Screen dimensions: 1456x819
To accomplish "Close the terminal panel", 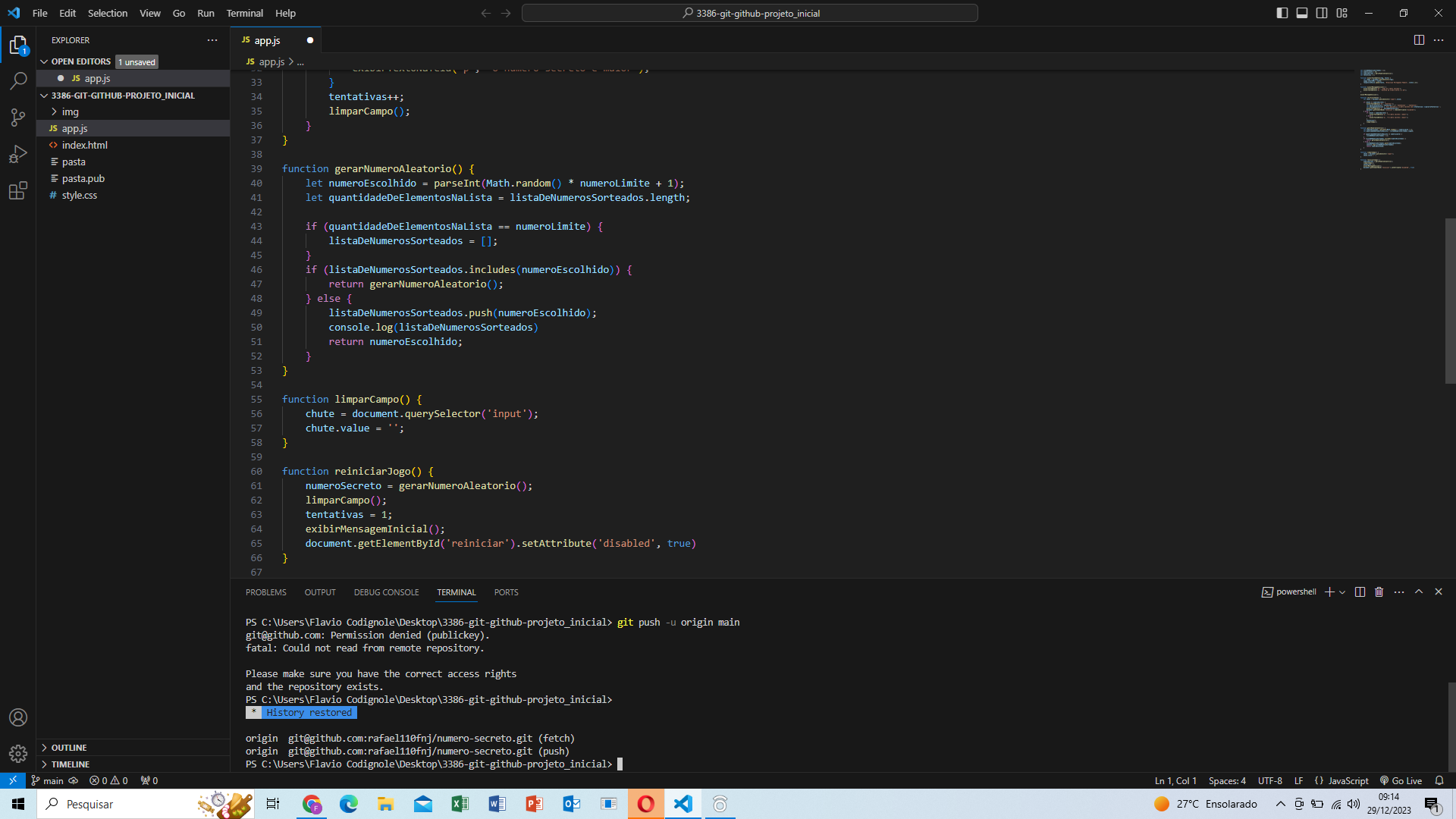I will pos(1439,592).
